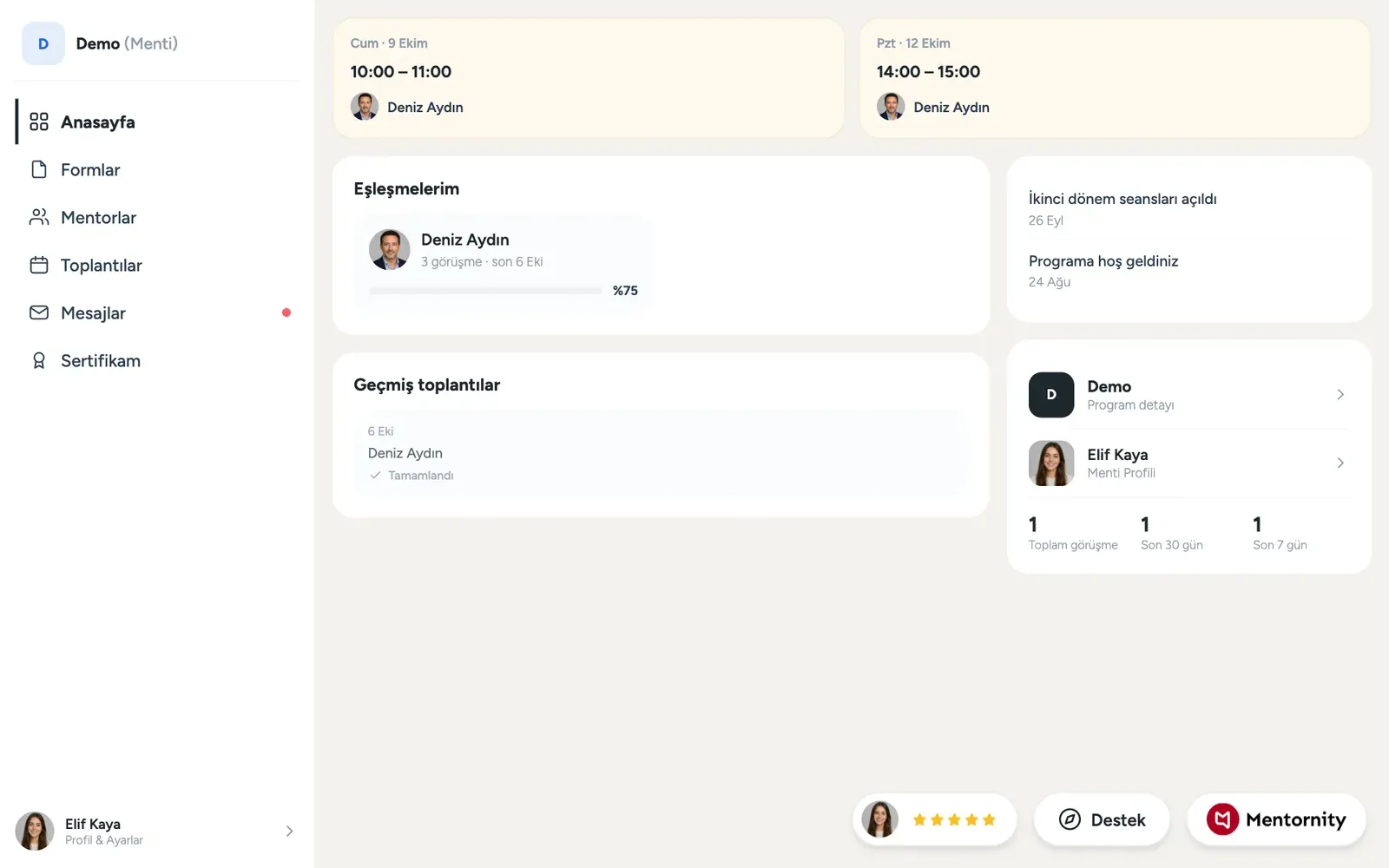Image resolution: width=1389 pixels, height=868 pixels.
Task: Open the Pzt 12 Ekim 14:00 meeting card
Action: pyautogui.click(x=1115, y=78)
